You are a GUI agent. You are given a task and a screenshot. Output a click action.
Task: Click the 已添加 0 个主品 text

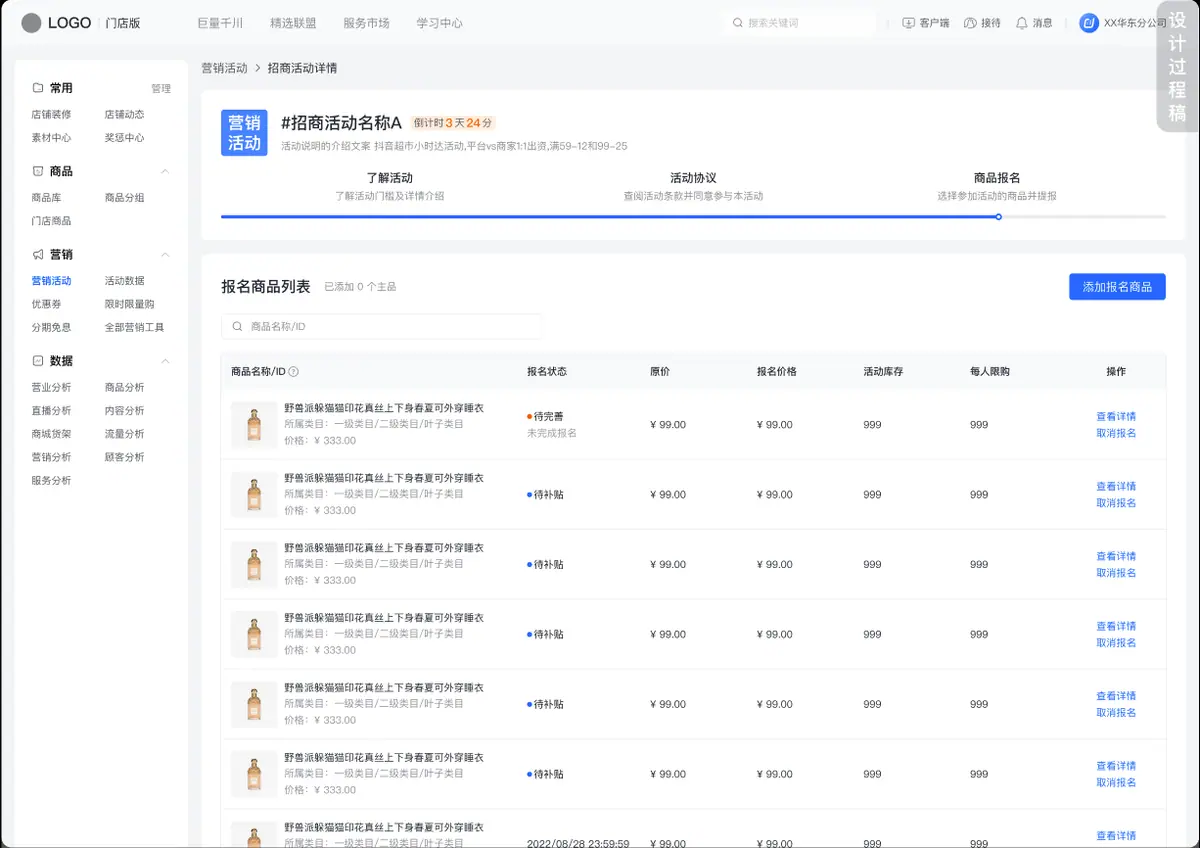[360, 287]
